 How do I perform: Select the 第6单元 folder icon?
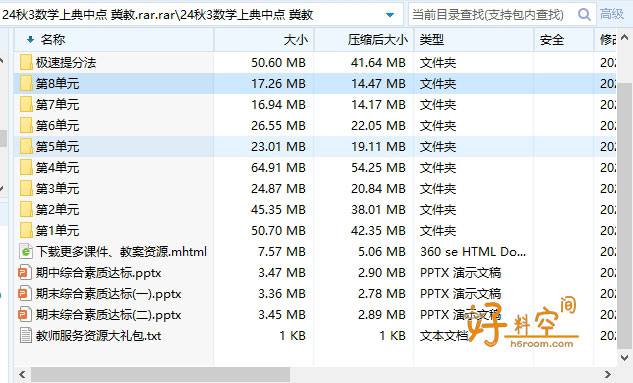(26, 126)
